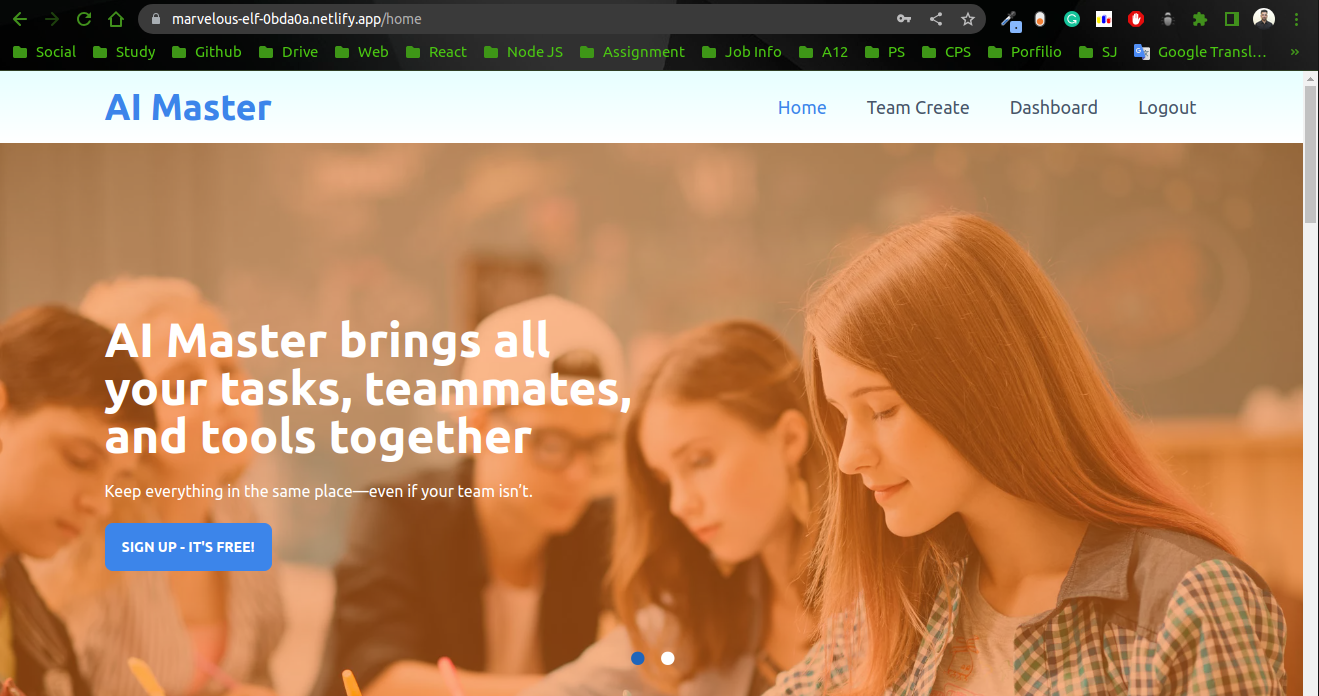Open the Google Translate bookmark

(x=1200, y=52)
